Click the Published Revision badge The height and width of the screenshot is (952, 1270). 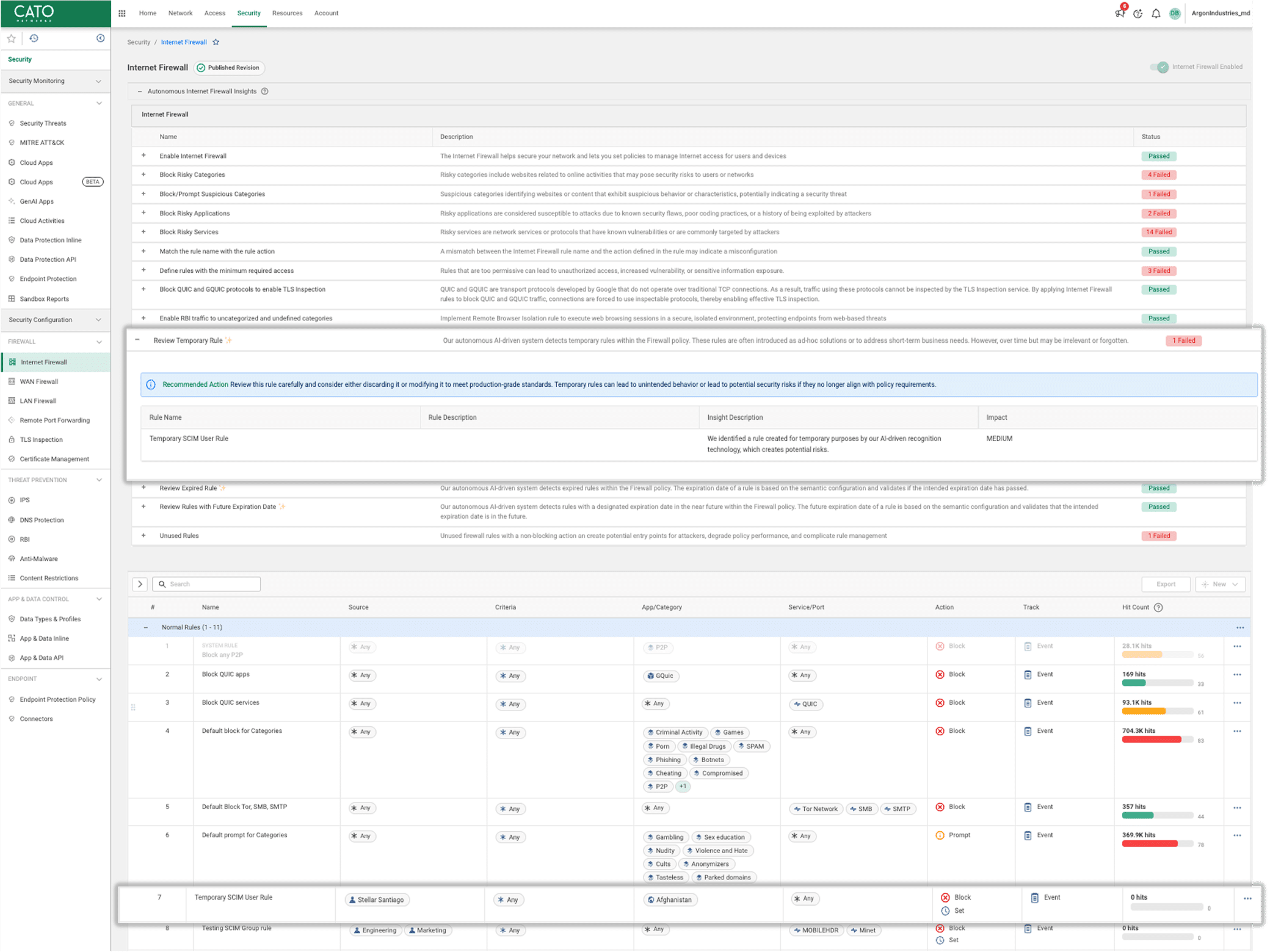click(x=229, y=68)
